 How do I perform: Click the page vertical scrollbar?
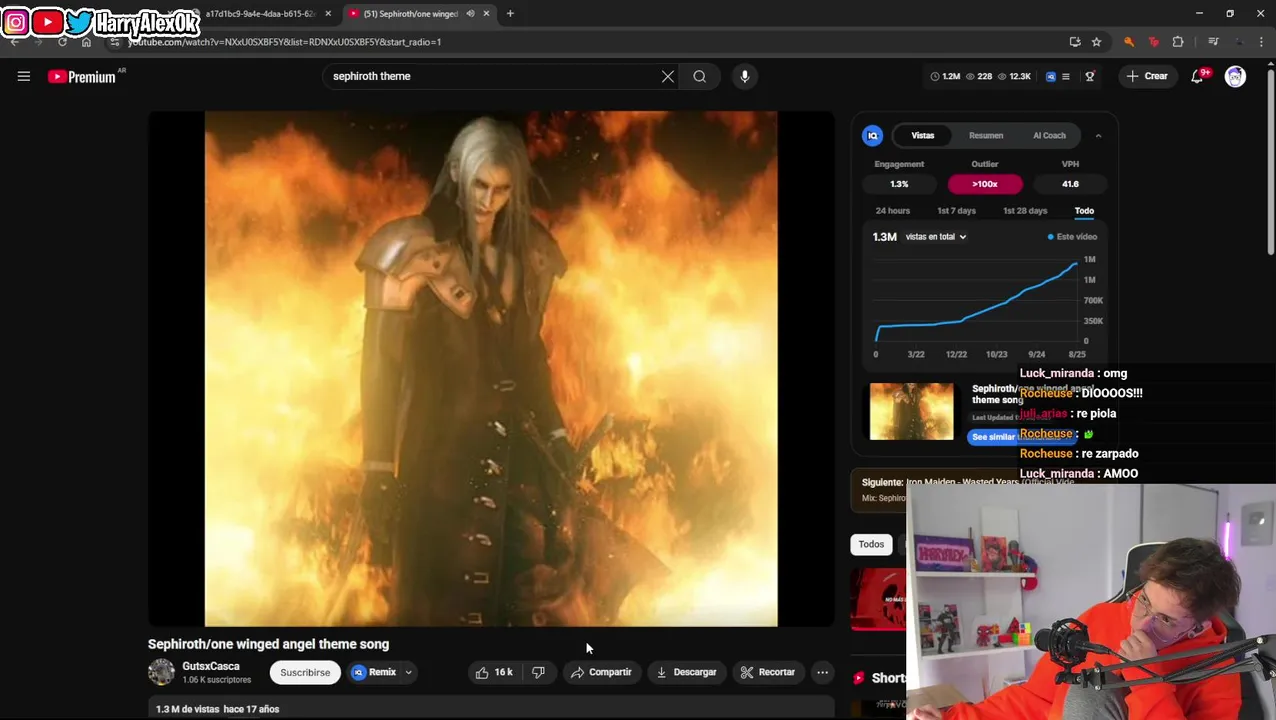click(1271, 160)
